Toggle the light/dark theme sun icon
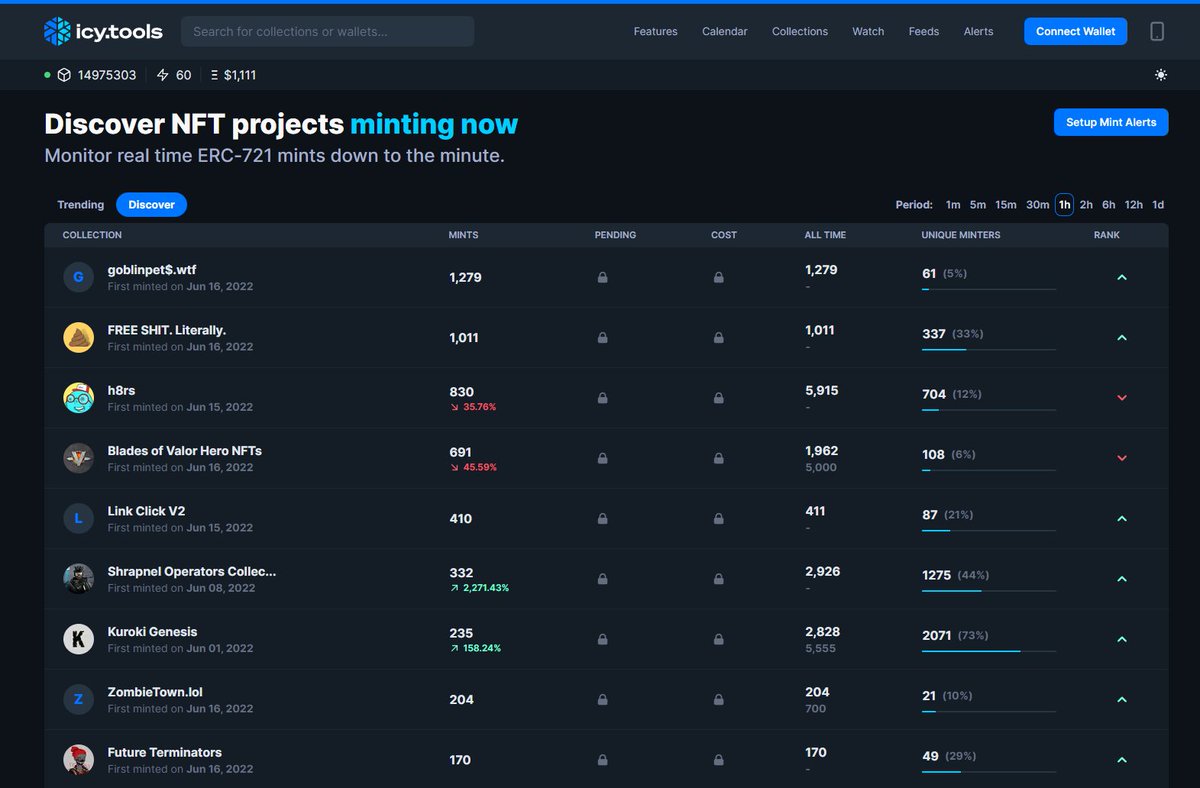Image resolution: width=1200 pixels, height=788 pixels. [x=1160, y=75]
